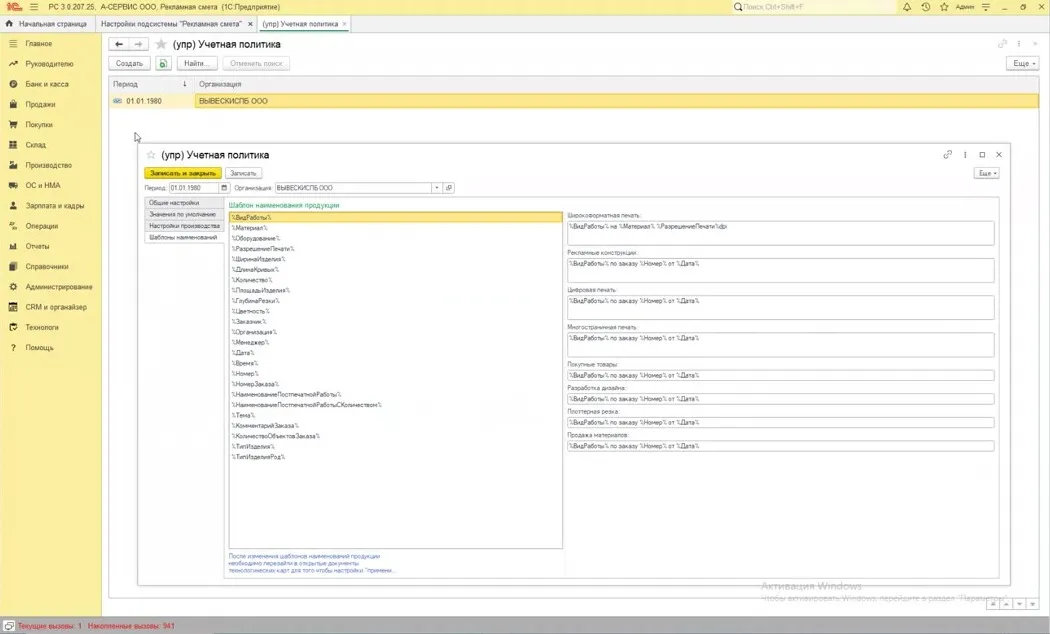Screen dimensions: 1050x634
Task: Click the refresh list icon next to Создать
Action: (163, 63)
